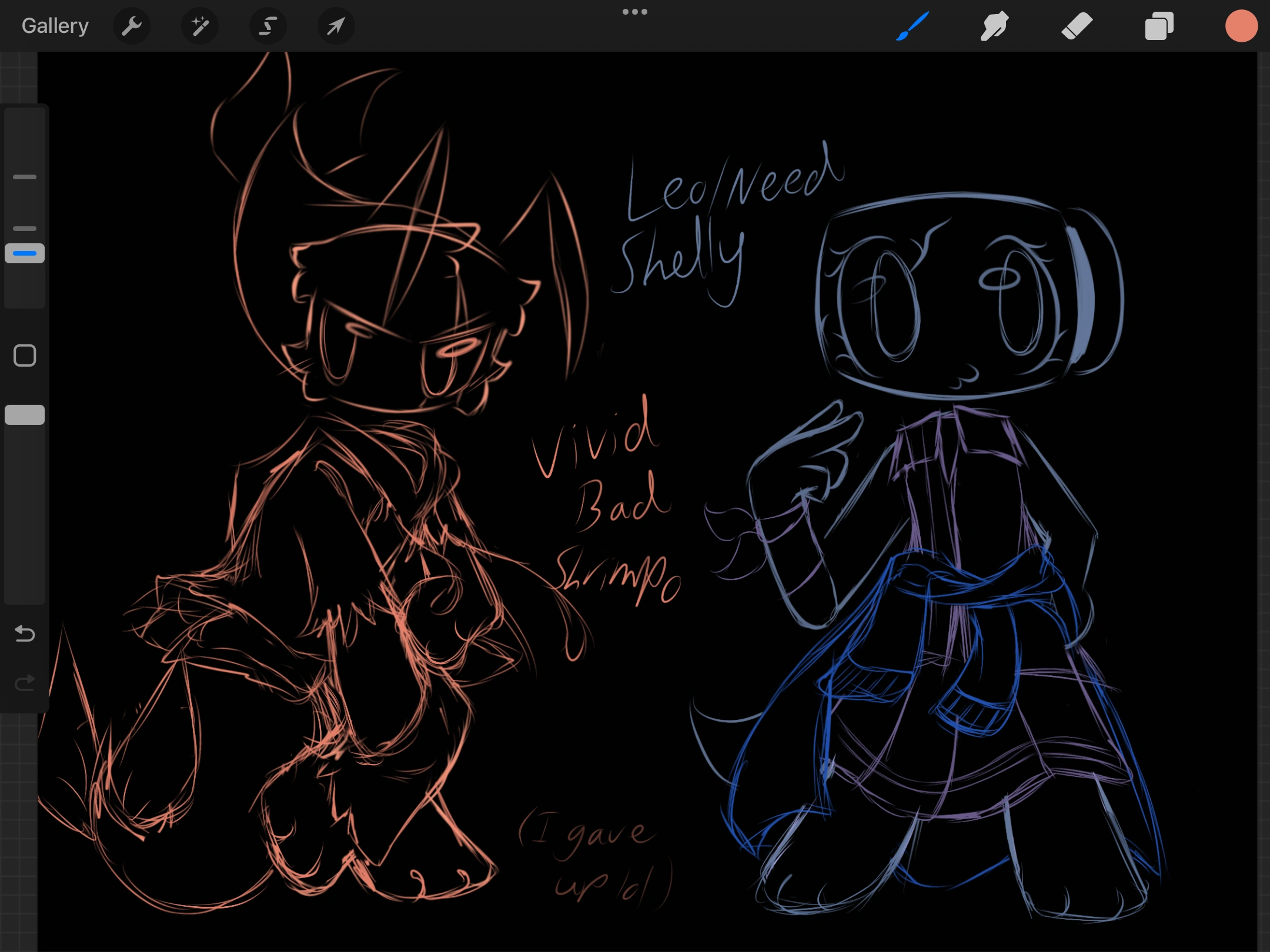Activate the Selection tool
This screenshot has height=952, width=1270.
click(x=268, y=26)
